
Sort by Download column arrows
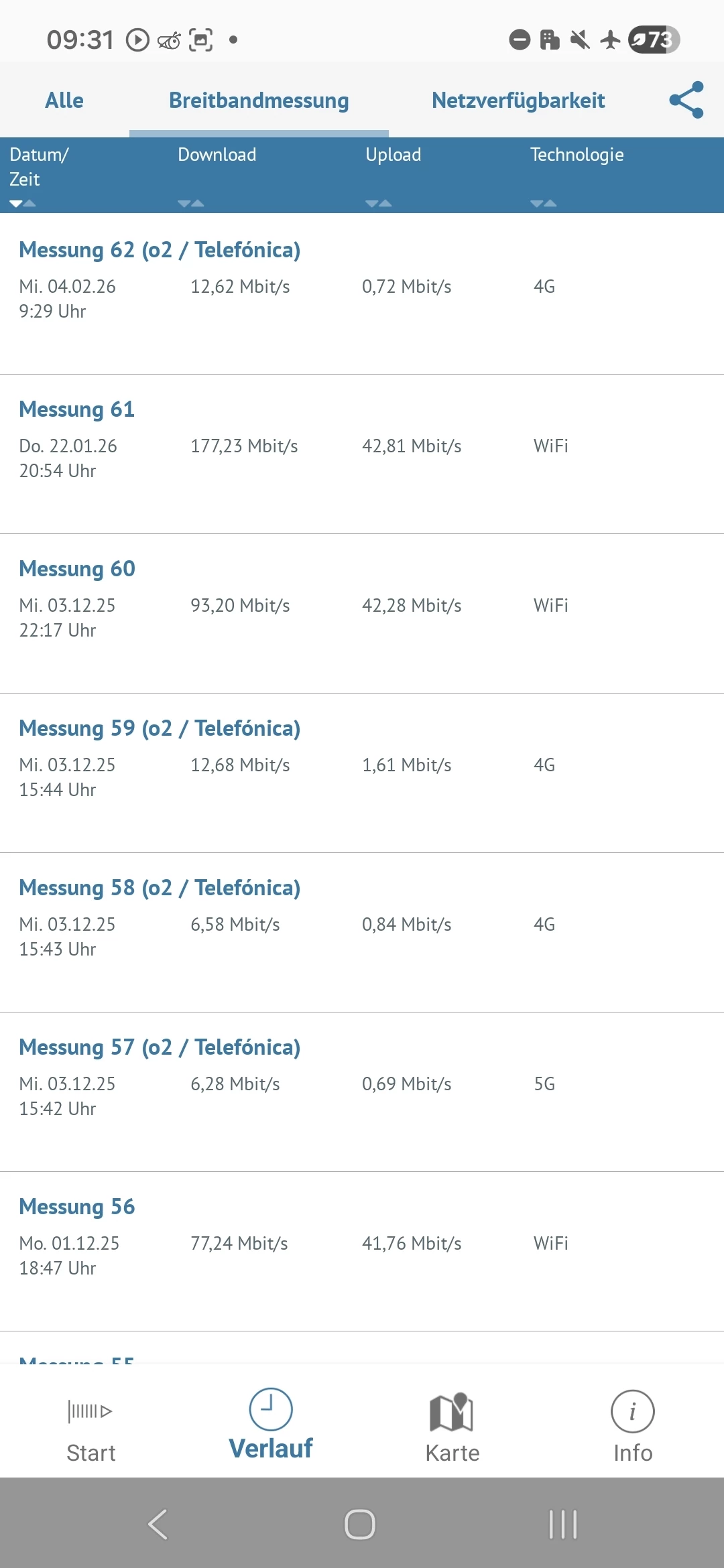click(x=191, y=203)
